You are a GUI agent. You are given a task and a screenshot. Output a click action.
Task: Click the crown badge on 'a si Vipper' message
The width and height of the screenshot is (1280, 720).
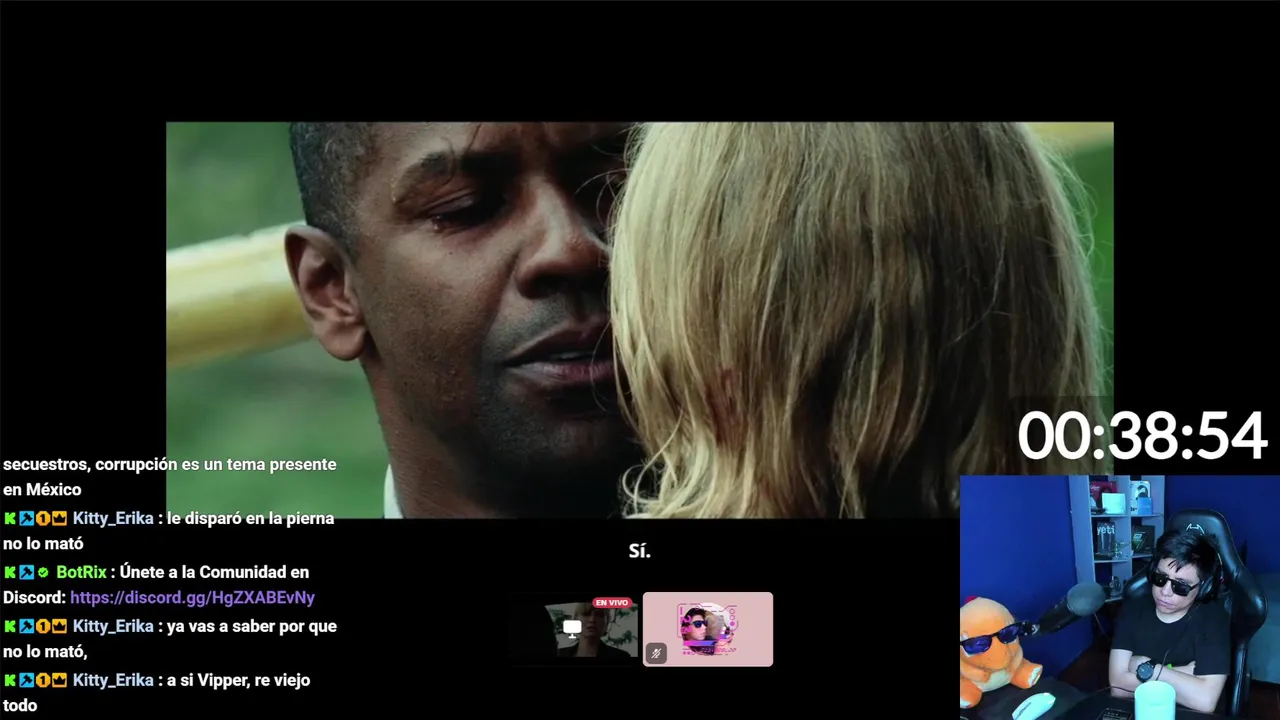[59, 681]
